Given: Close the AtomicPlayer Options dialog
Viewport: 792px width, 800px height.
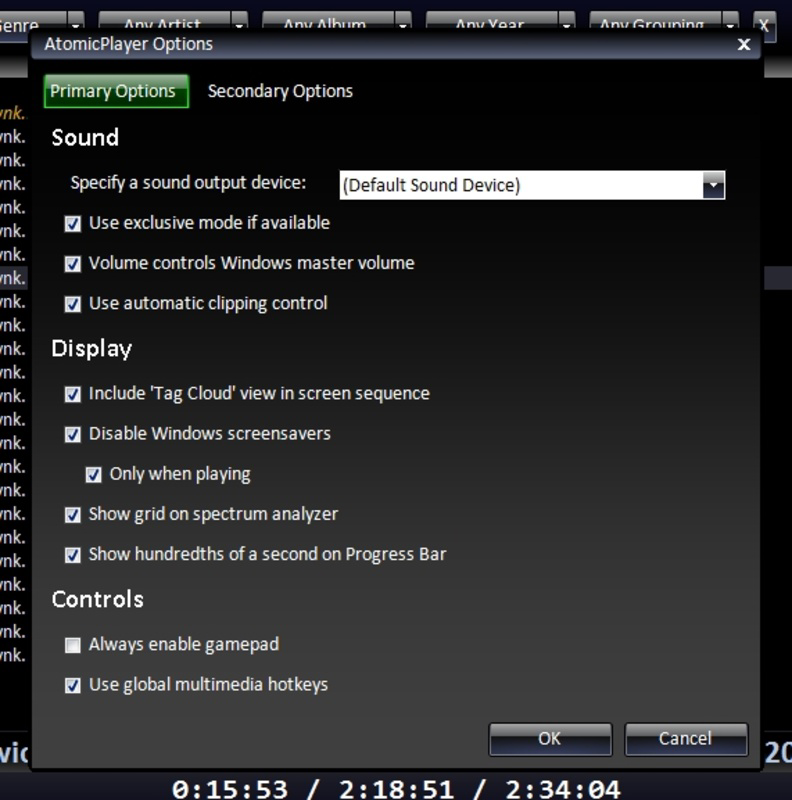Looking at the screenshot, I should (744, 44).
